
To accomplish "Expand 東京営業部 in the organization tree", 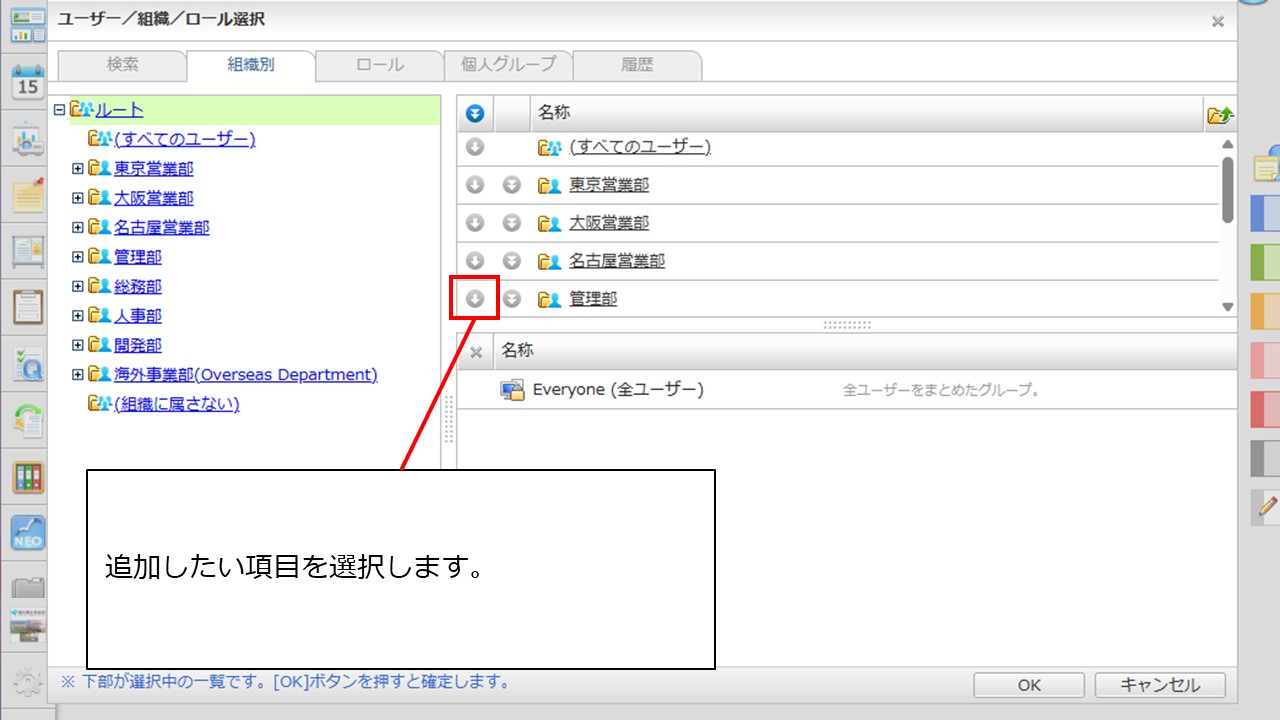I will [x=78, y=169].
